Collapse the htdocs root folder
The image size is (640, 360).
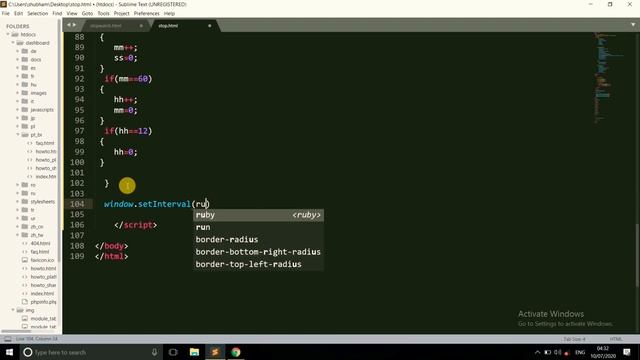[x=8, y=34]
